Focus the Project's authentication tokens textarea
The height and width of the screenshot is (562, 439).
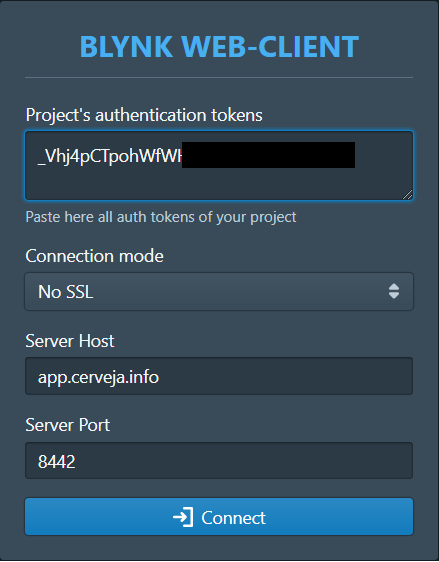pyautogui.click(x=219, y=165)
